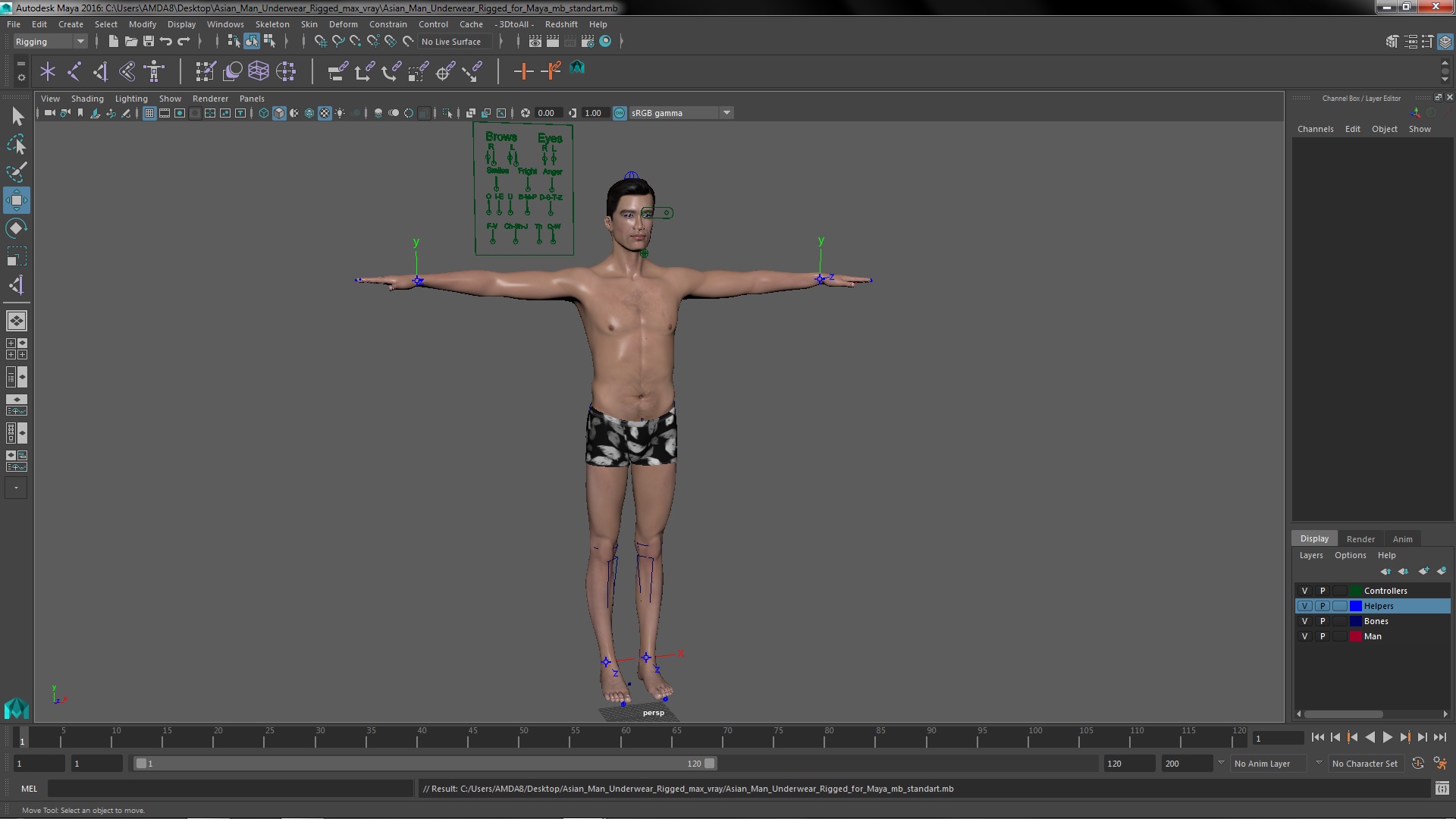Image resolution: width=1456 pixels, height=819 pixels.
Task: Toggle playback P for Man layer
Action: tap(1323, 636)
